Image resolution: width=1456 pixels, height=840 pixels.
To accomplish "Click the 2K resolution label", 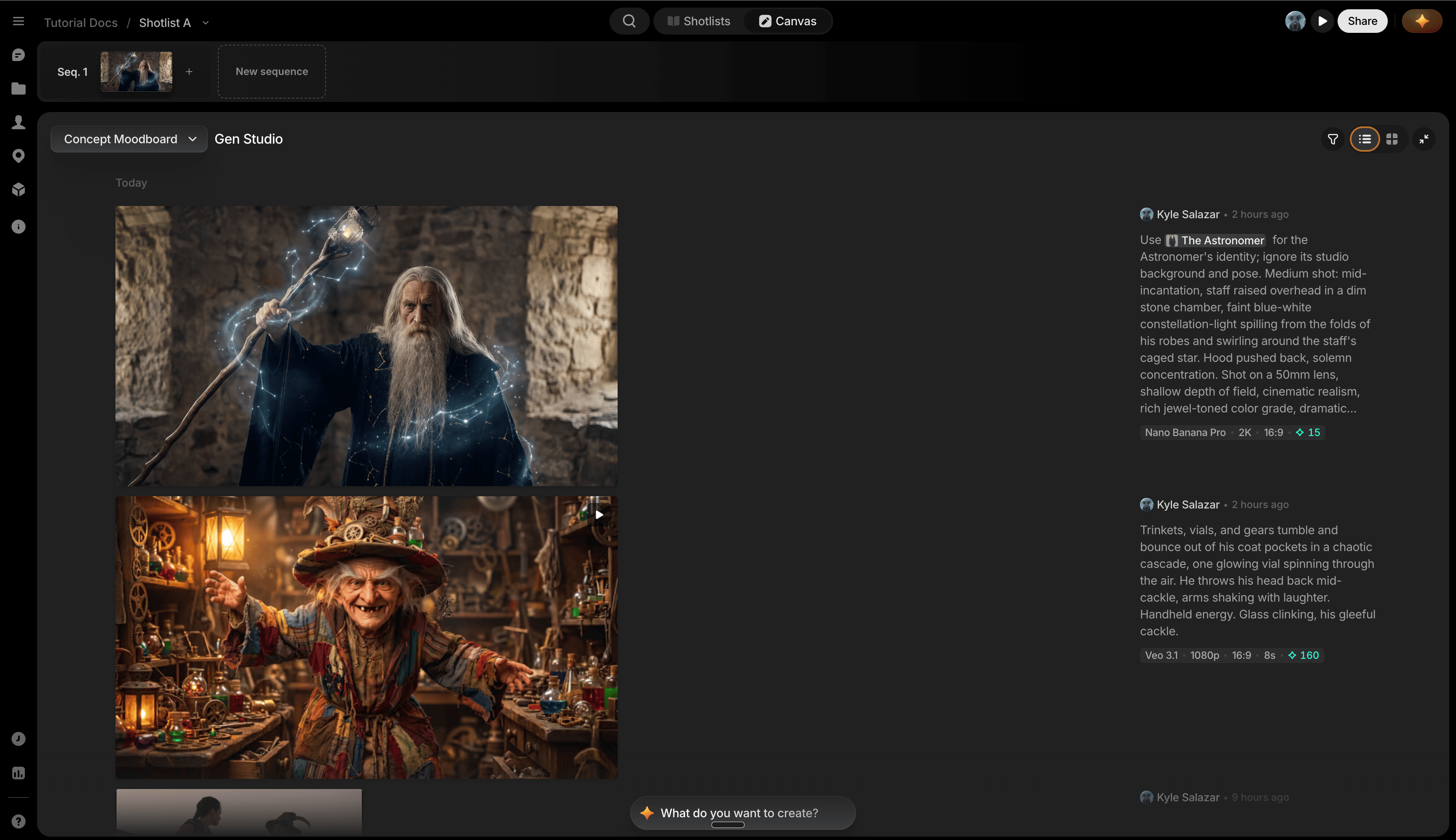I will (1245, 433).
